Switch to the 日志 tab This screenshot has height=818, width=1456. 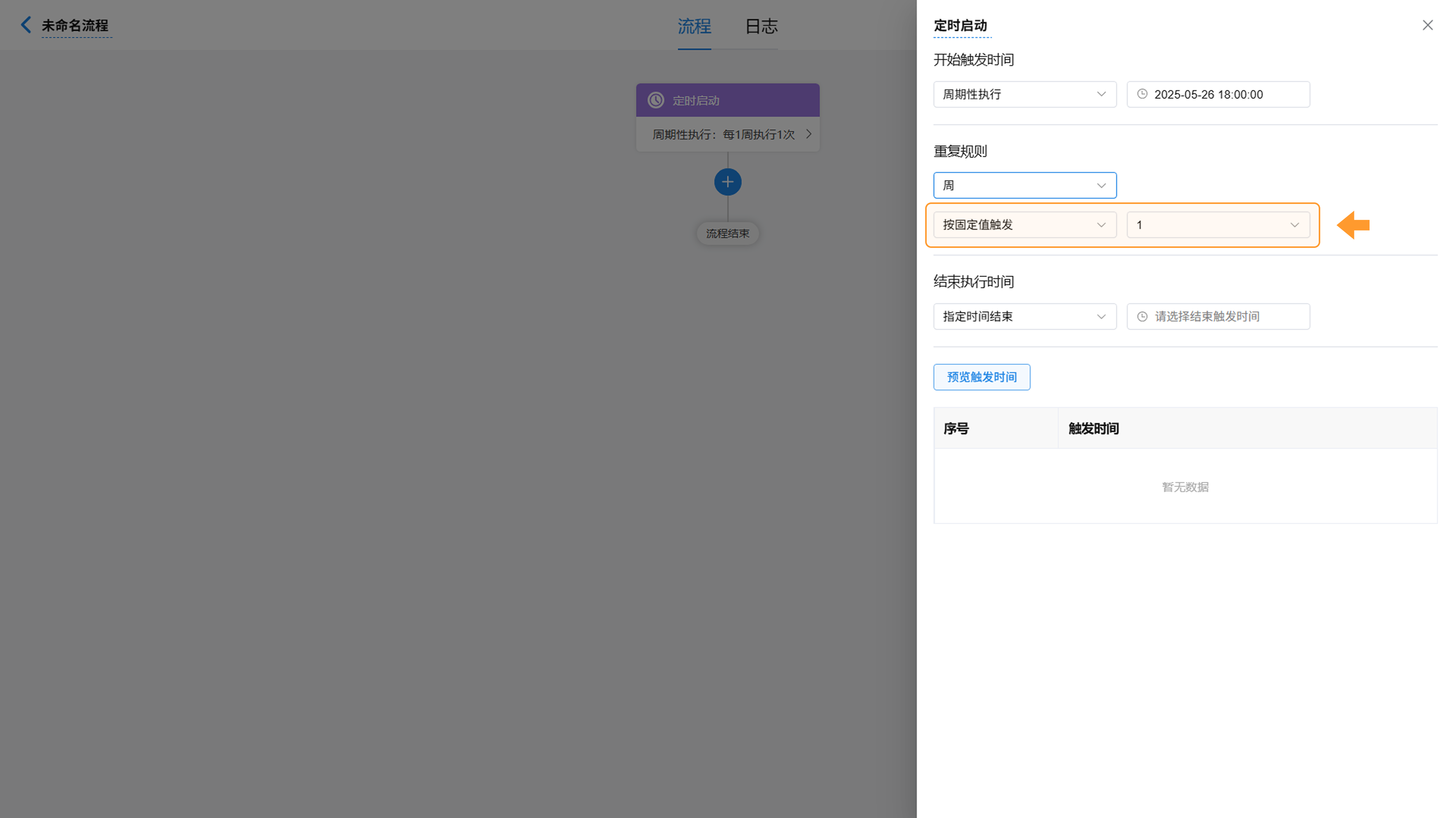coord(761,26)
